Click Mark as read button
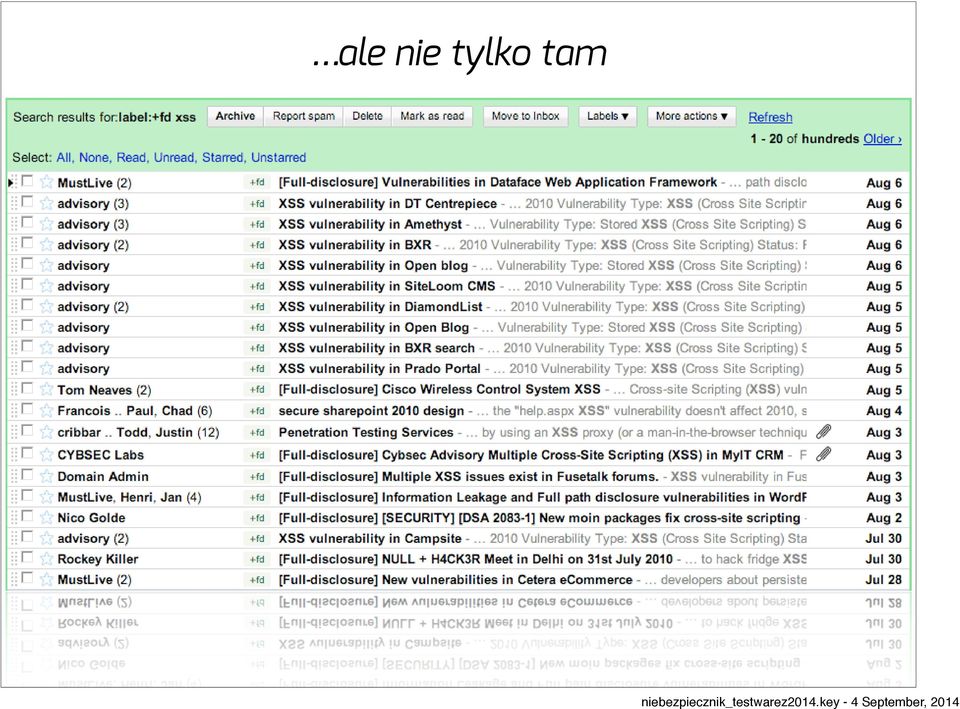 tap(432, 116)
